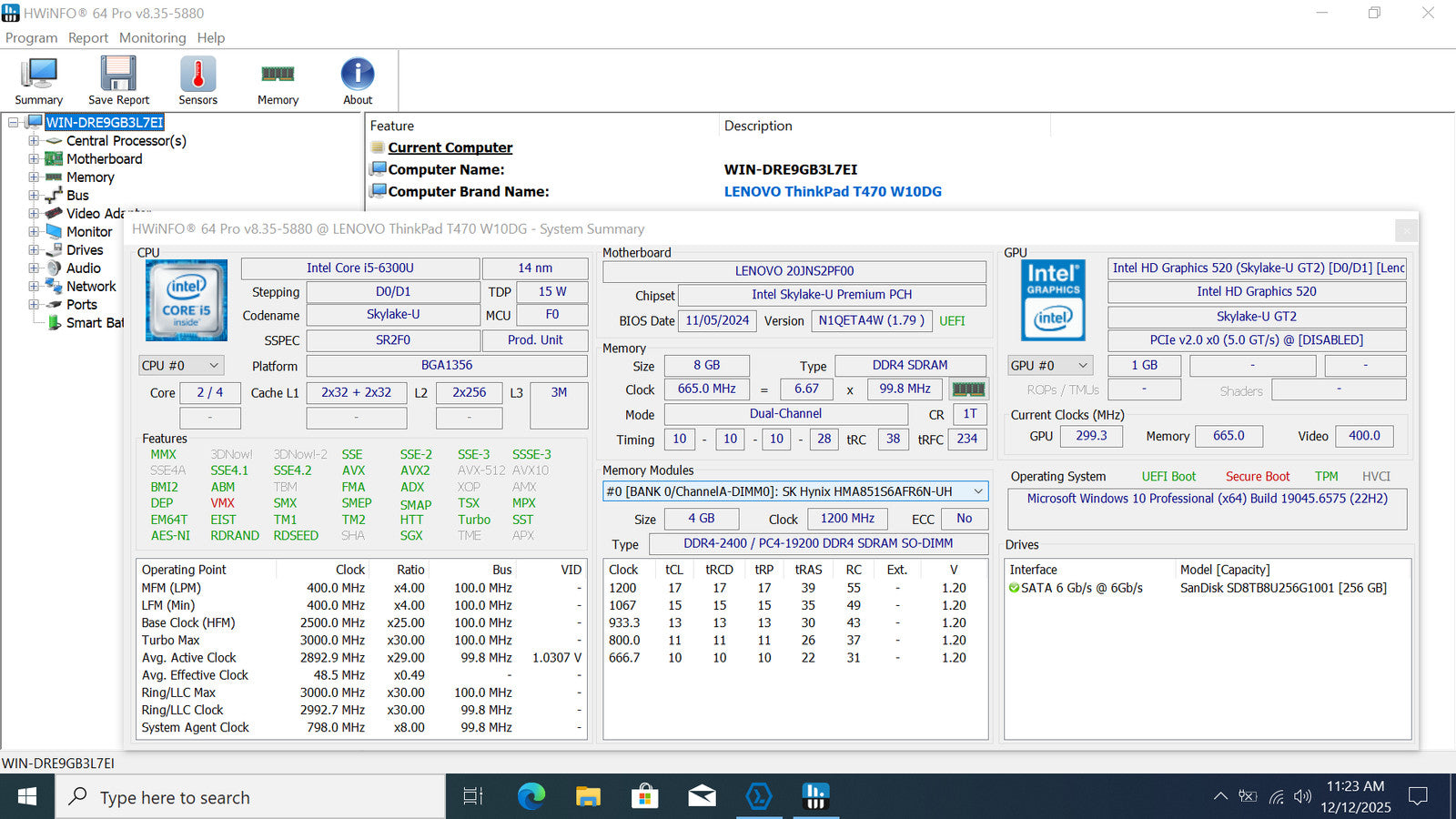Click the Intel Graphics logo
Screen dimensions: 1456x819
pos(1053,300)
